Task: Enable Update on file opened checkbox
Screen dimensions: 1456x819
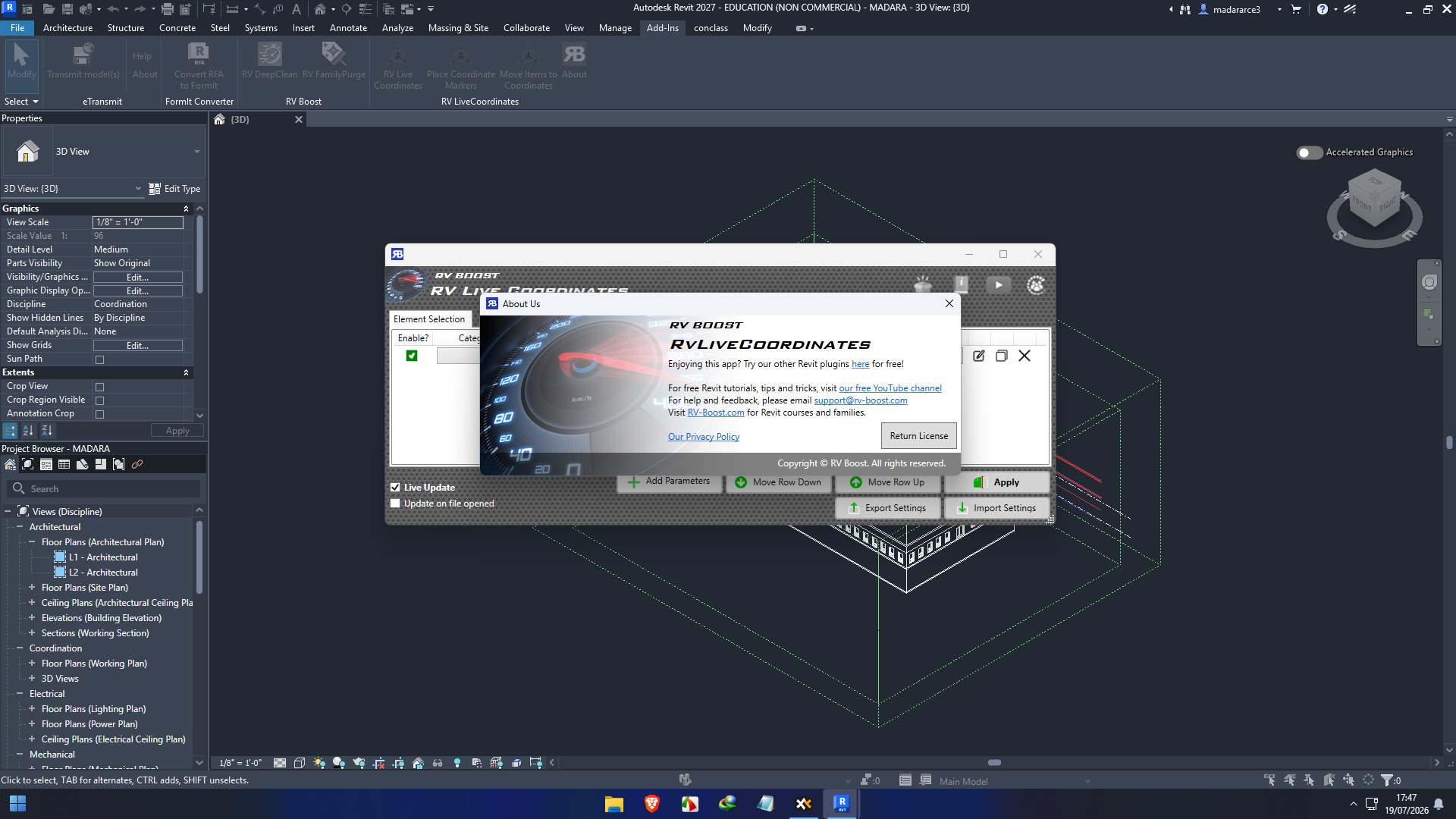Action: pyautogui.click(x=395, y=504)
